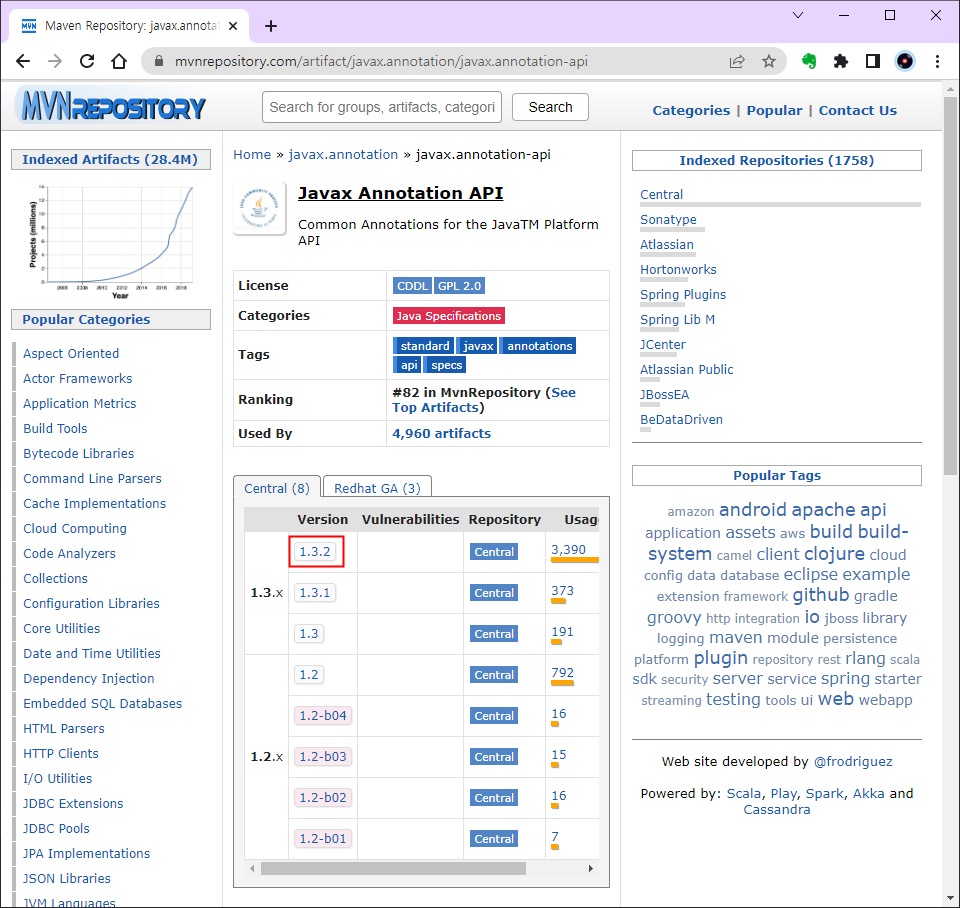Open the BeDataDriven repository link
The width and height of the screenshot is (960, 908).
[x=681, y=419]
